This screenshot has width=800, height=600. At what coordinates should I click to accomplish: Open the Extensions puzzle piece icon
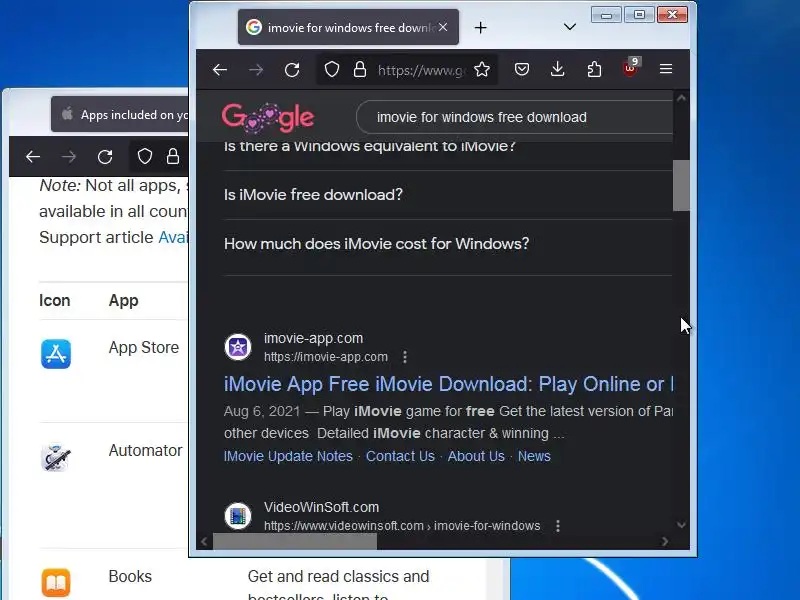(594, 69)
